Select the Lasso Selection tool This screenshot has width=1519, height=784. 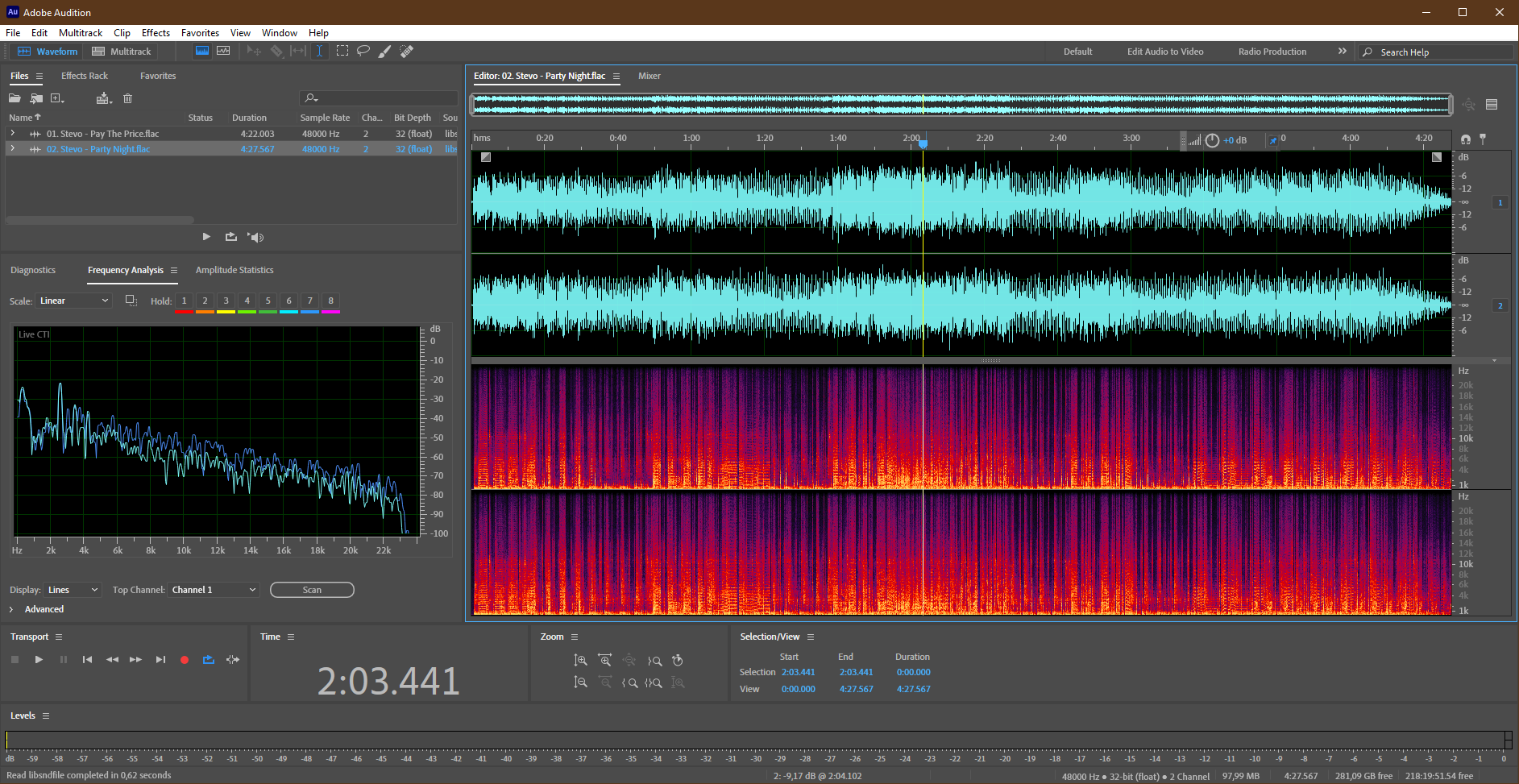click(x=363, y=51)
